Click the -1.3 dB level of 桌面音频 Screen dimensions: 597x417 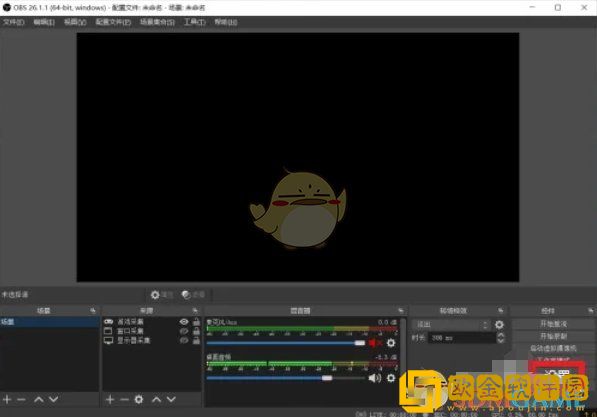pyautogui.click(x=386, y=357)
